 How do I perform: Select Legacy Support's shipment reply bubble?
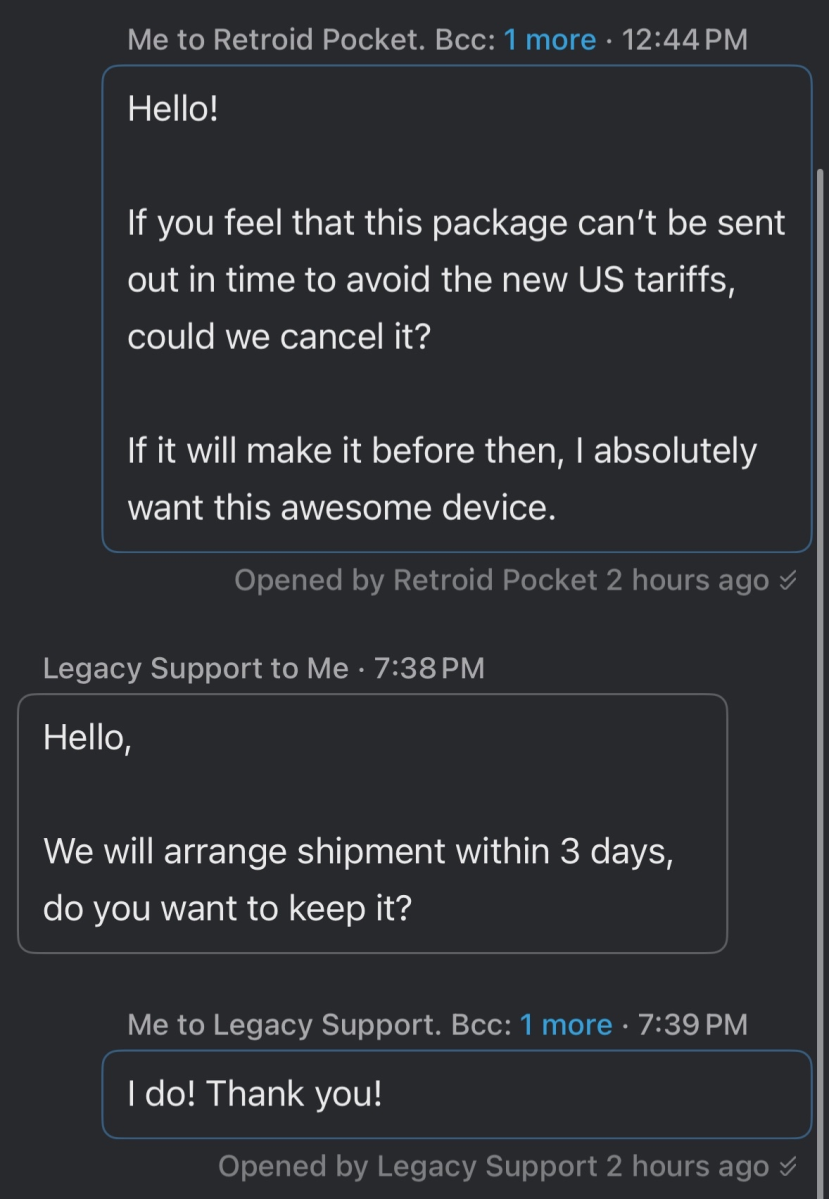tap(372, 823)
